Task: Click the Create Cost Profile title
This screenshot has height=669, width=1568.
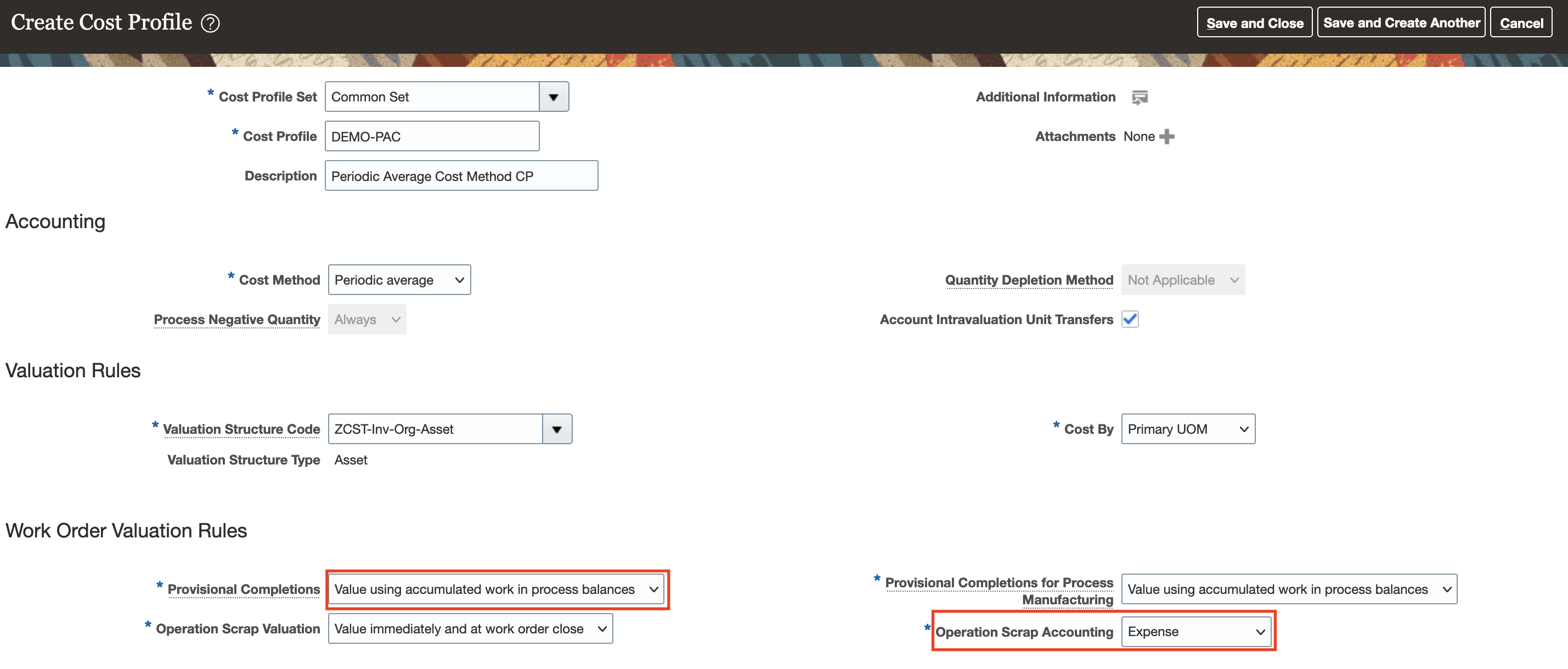Action: tap(101, 22)
